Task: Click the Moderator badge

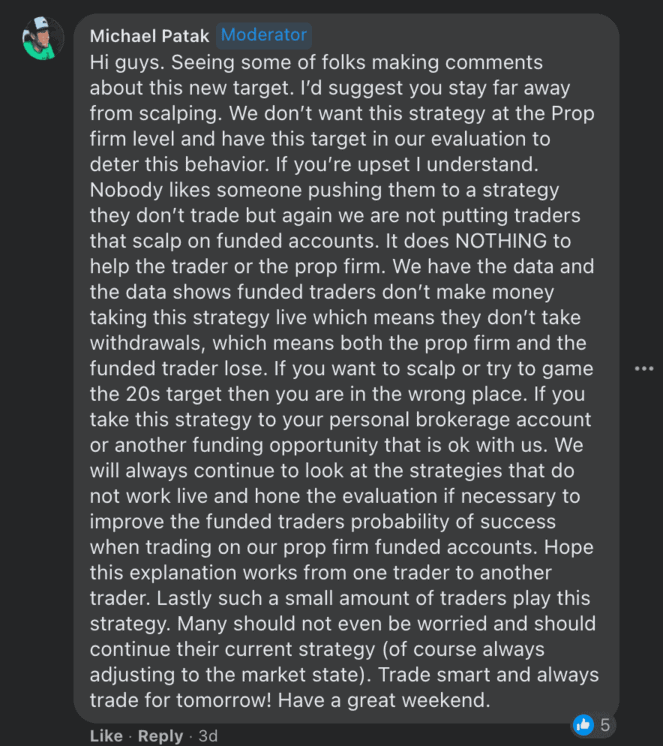Action: point(264,35)
